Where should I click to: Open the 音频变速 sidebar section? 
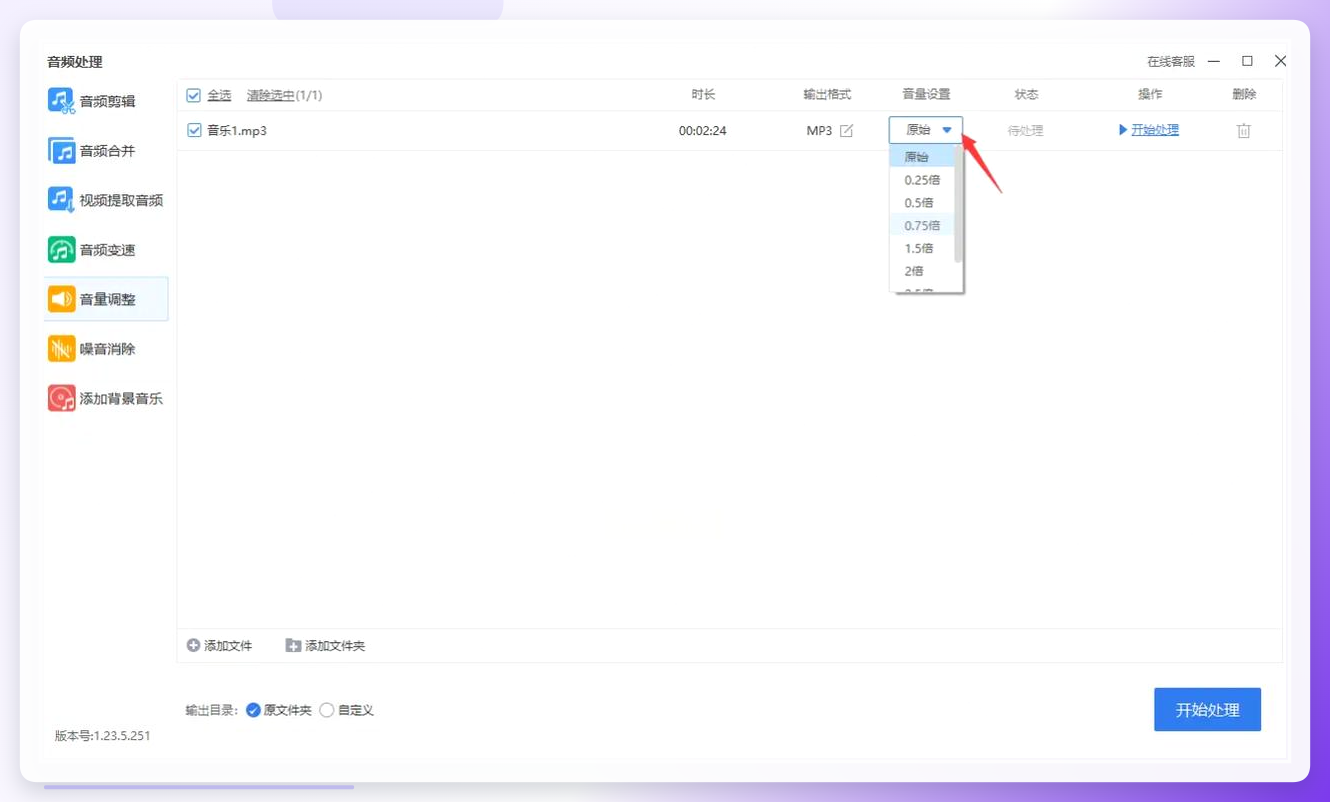coord(108,250)
